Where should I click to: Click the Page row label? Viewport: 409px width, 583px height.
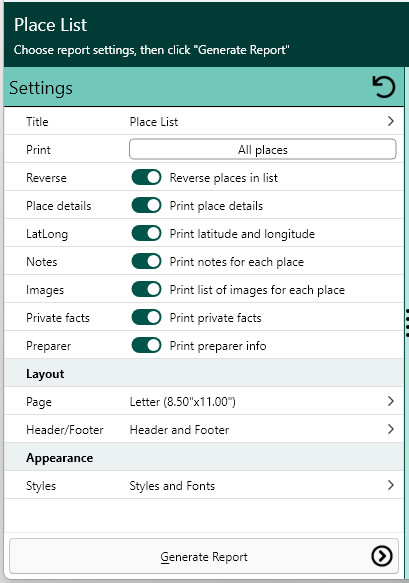(39, 402)
